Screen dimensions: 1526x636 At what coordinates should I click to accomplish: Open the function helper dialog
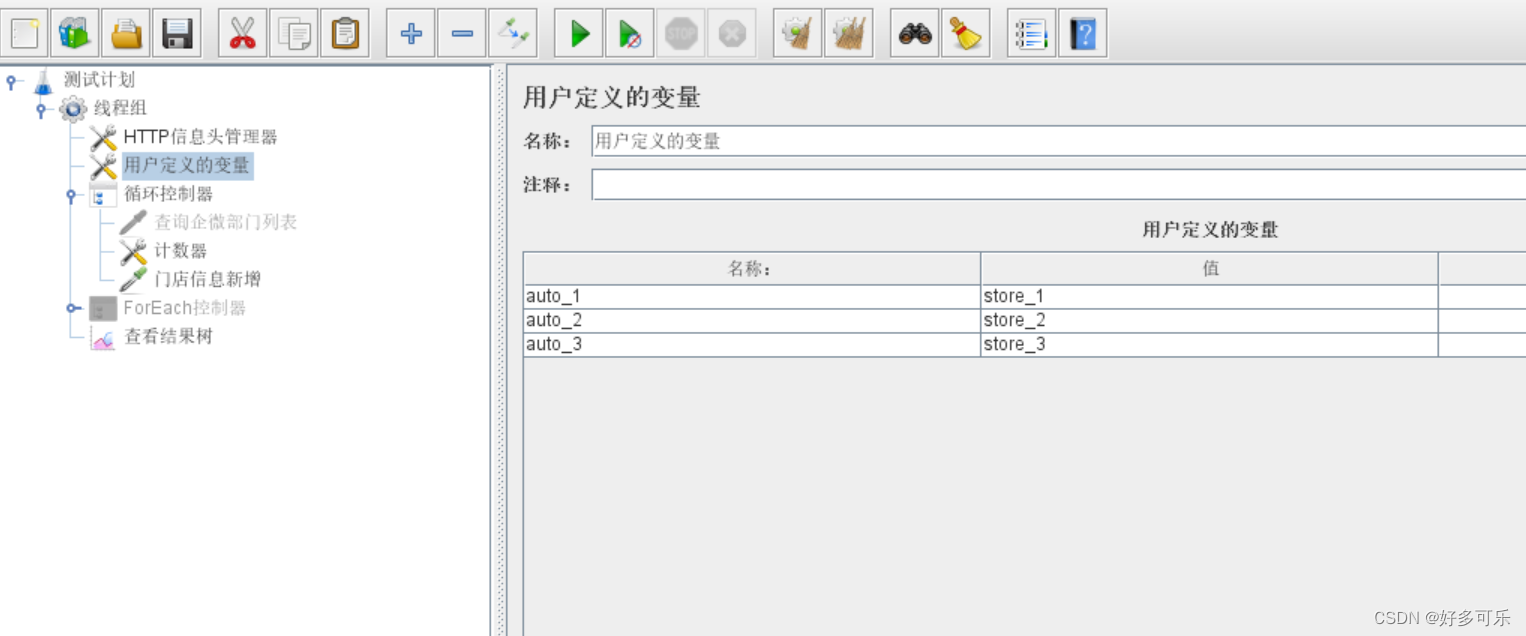(x=1030, y=32)
